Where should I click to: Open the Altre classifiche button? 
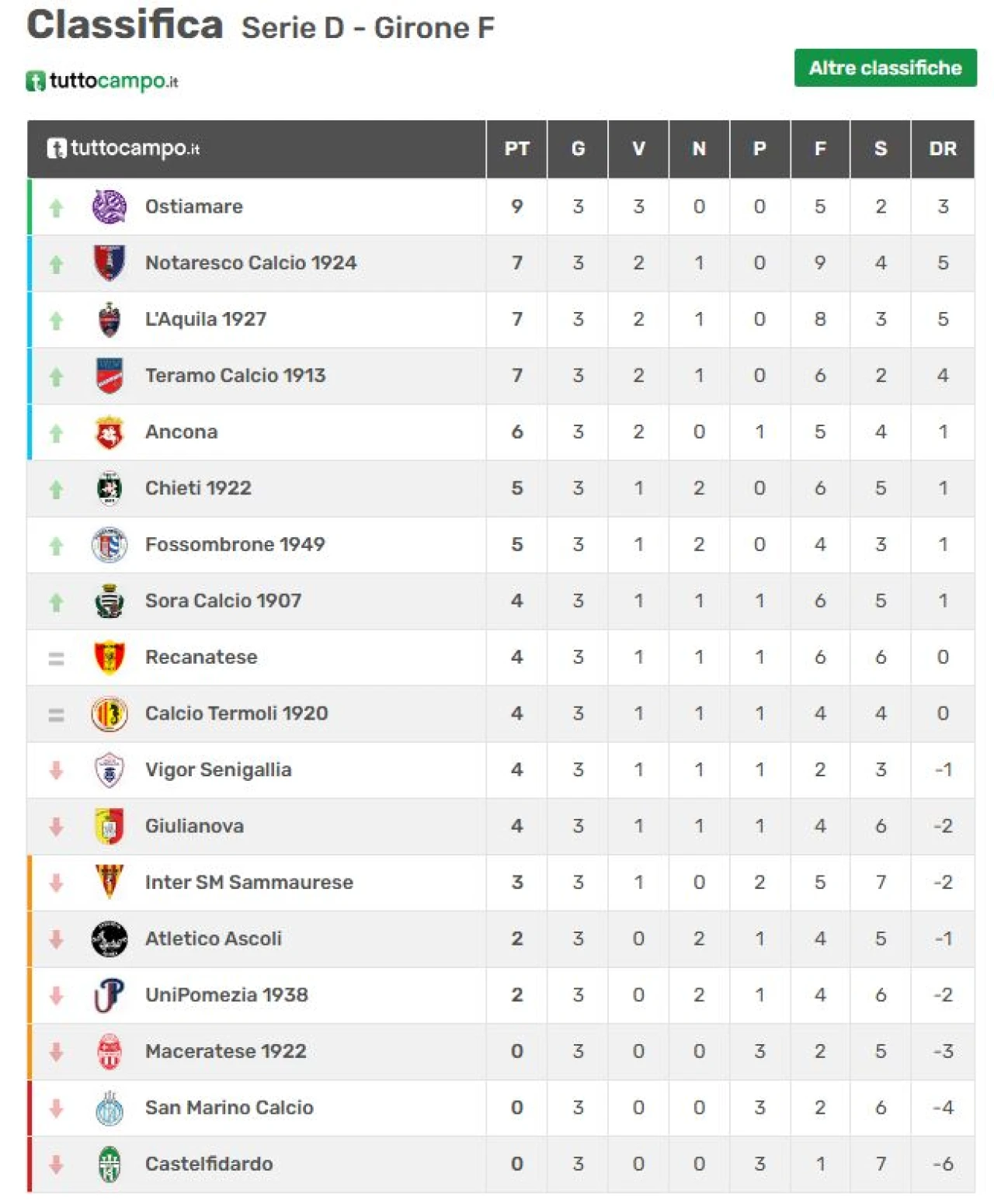click(885, 68)
